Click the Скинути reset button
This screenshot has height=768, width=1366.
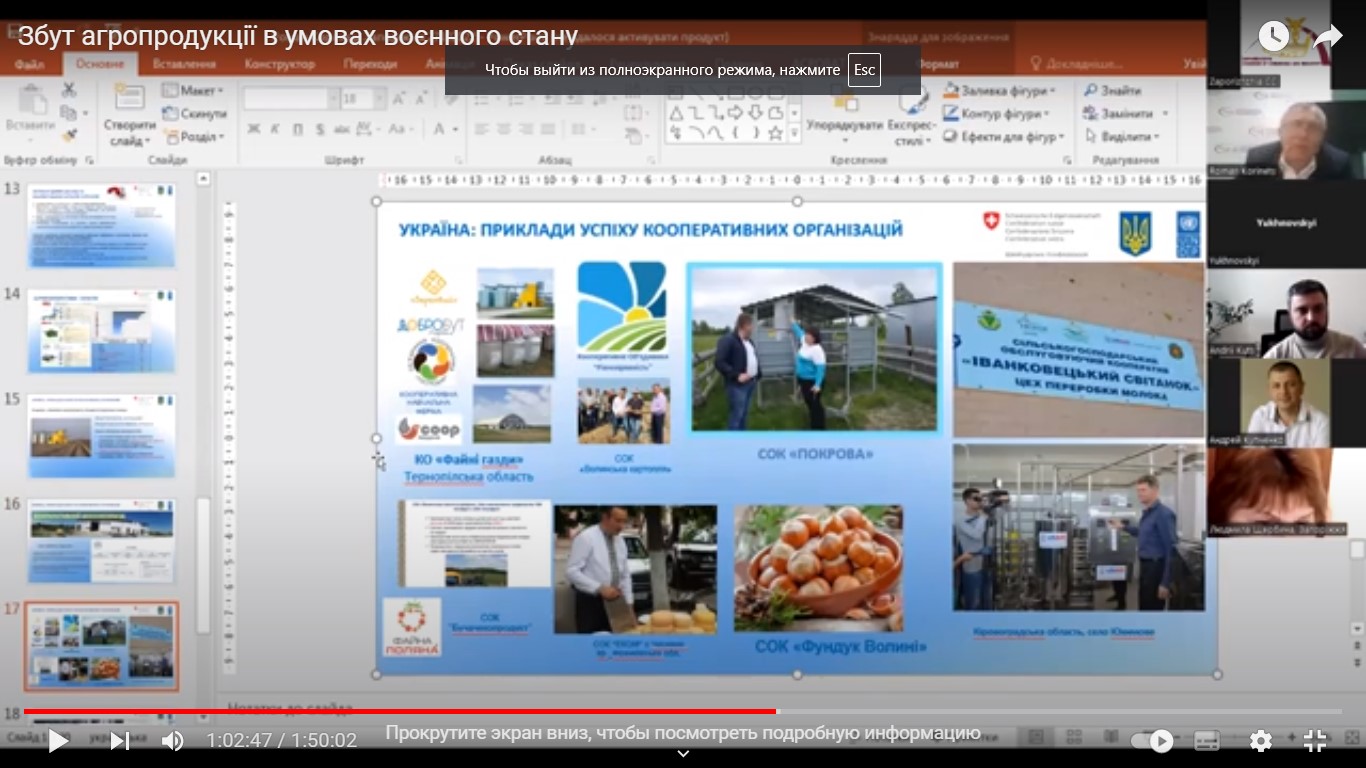tap(194, 114)
